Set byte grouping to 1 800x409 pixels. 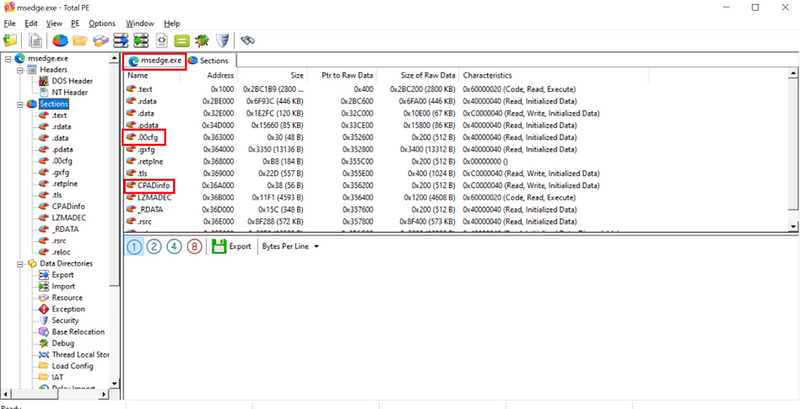click(134, 246)
